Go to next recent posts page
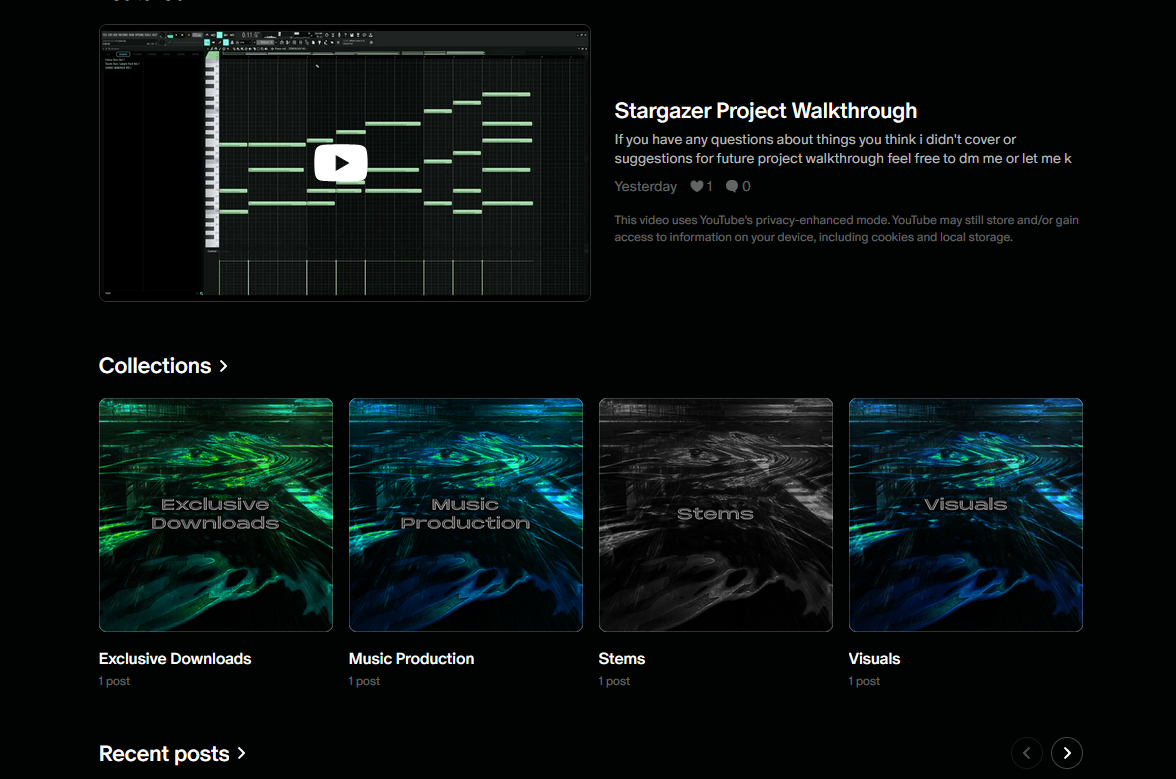This screenshot has height=779, width=1176. pos(1067,753)
